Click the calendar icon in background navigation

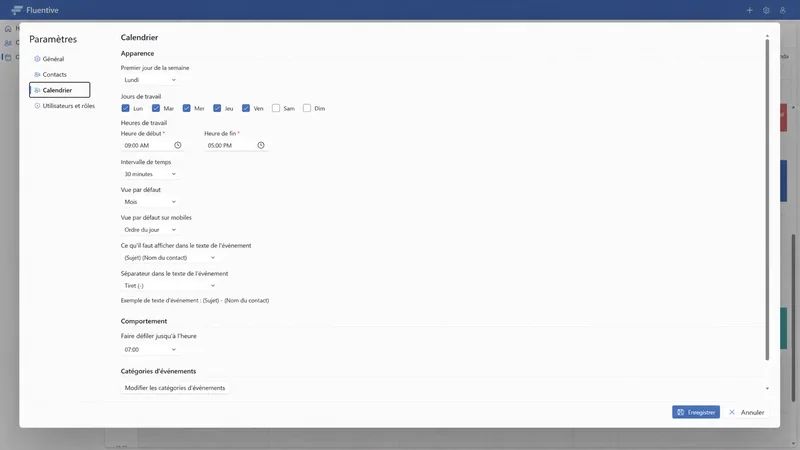(8, 57)
